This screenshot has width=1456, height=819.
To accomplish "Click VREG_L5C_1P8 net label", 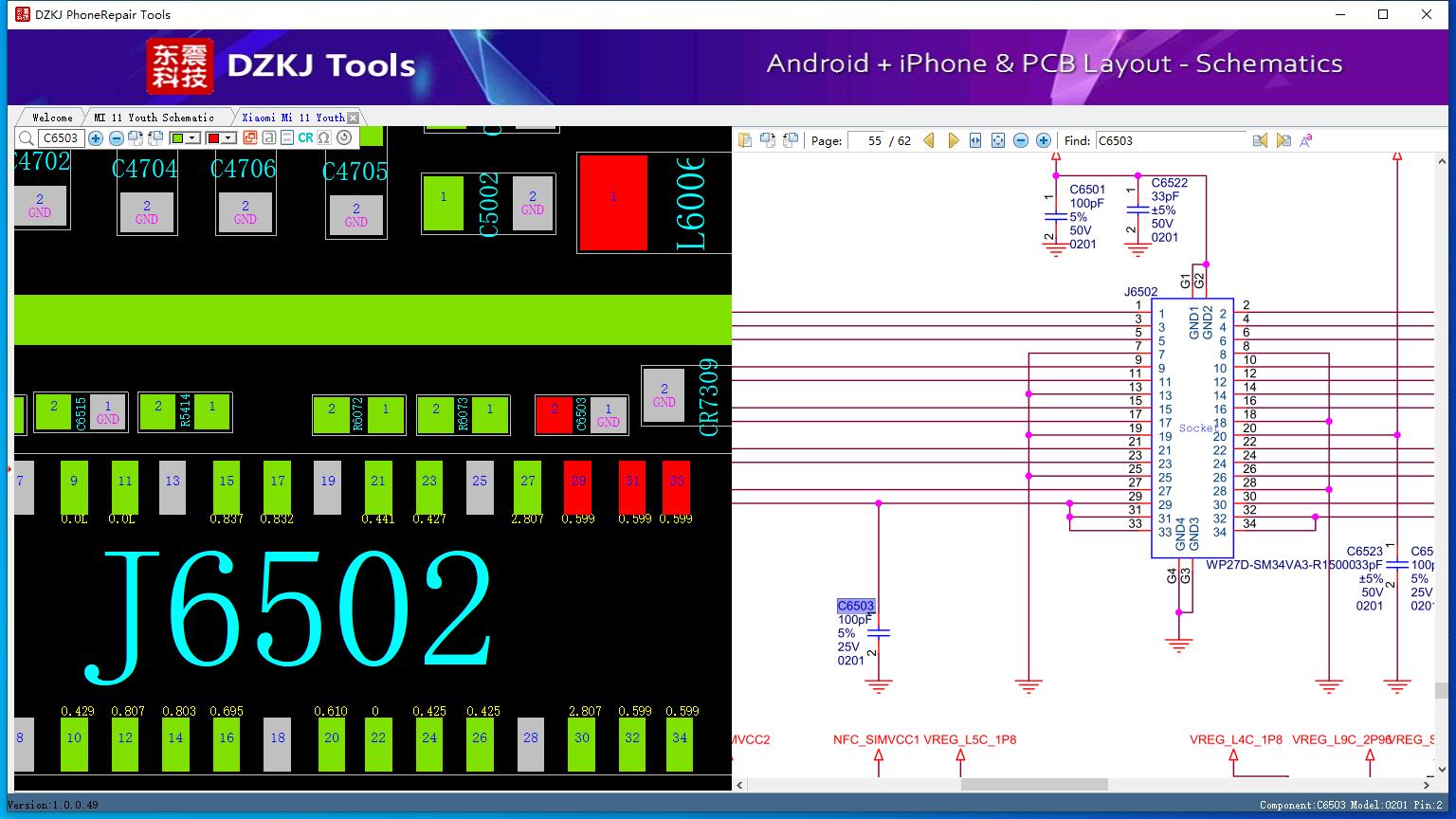I will (970, 739).
